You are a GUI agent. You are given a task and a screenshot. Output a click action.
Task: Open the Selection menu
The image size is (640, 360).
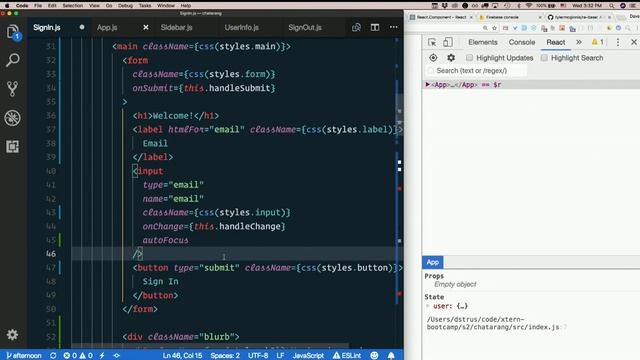pos(73,6)
